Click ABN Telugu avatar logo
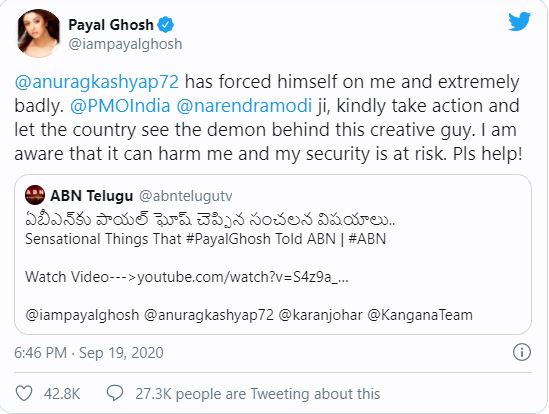The height and width of the screenshot is (414, 549). click(x=35, y=195)
